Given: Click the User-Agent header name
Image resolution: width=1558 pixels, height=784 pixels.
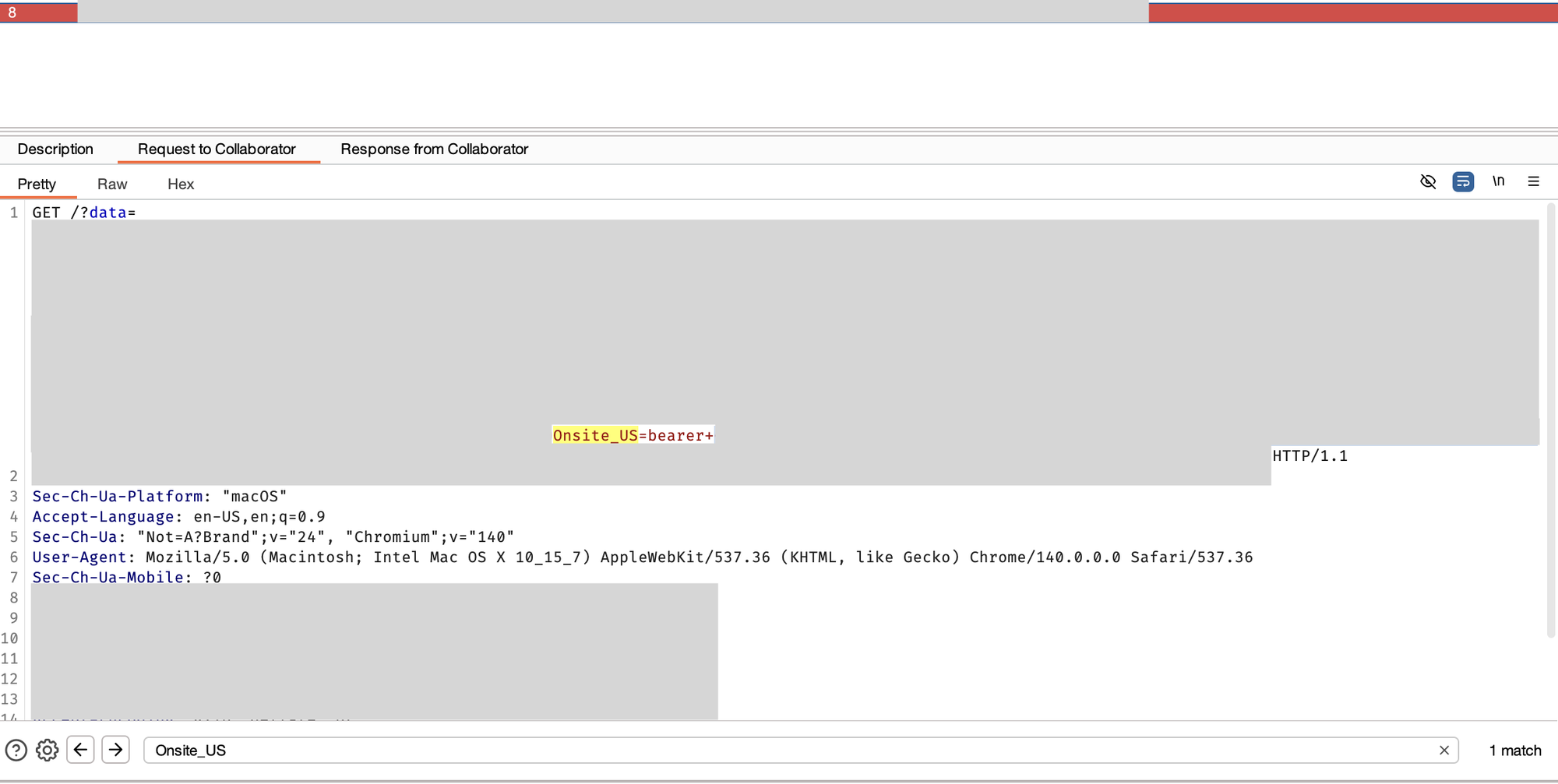Looking at the screenshot, I should [x=79, y=557].
